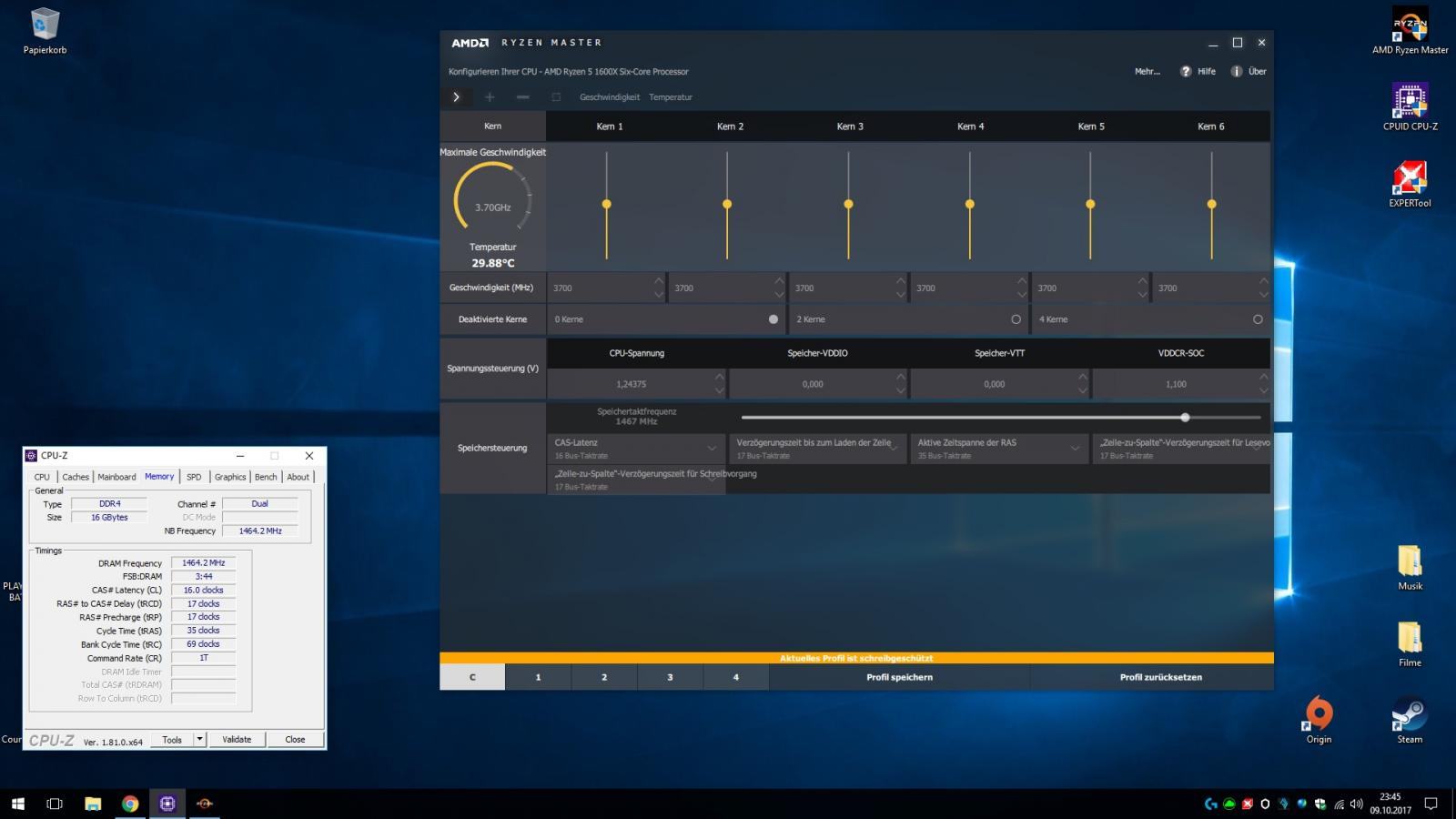This screenshot has height=819, width=1456.
Task: Click the plus icon in Ryzen Master toolbar
Action: (x=490, y=97)
